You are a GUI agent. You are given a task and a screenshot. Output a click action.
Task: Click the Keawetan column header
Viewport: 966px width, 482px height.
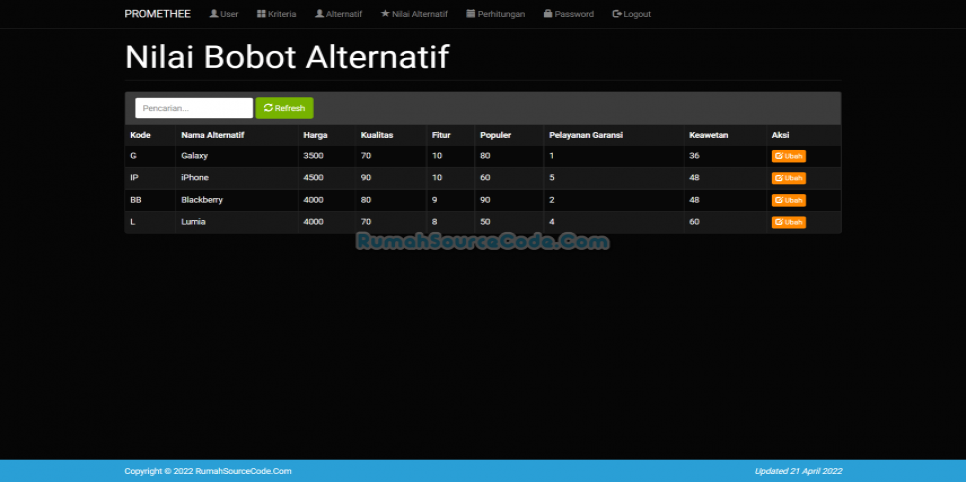click(x=708, y=135)
